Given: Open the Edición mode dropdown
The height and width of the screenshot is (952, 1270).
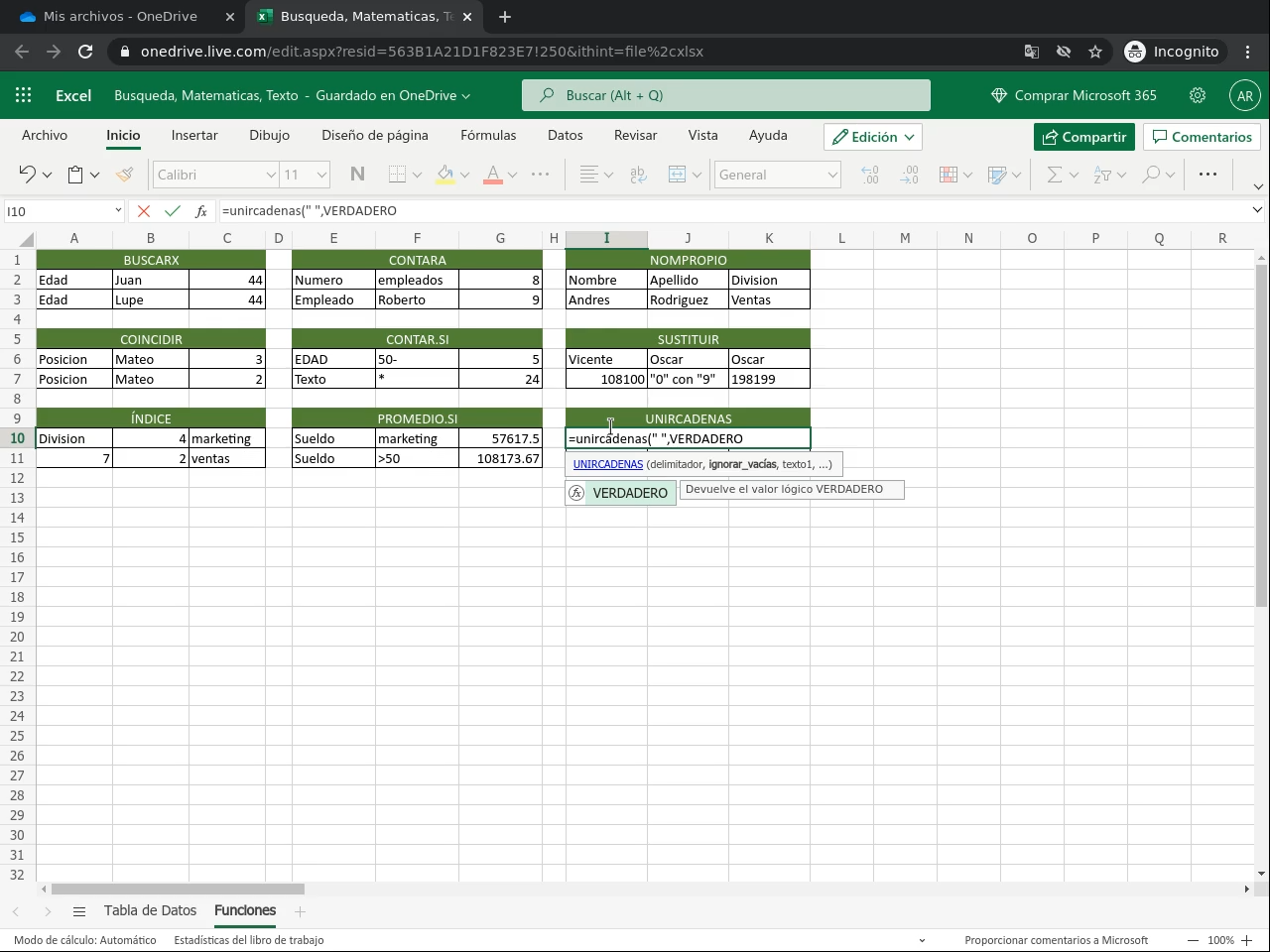Looking at the screenshot, I should point(872,137).
